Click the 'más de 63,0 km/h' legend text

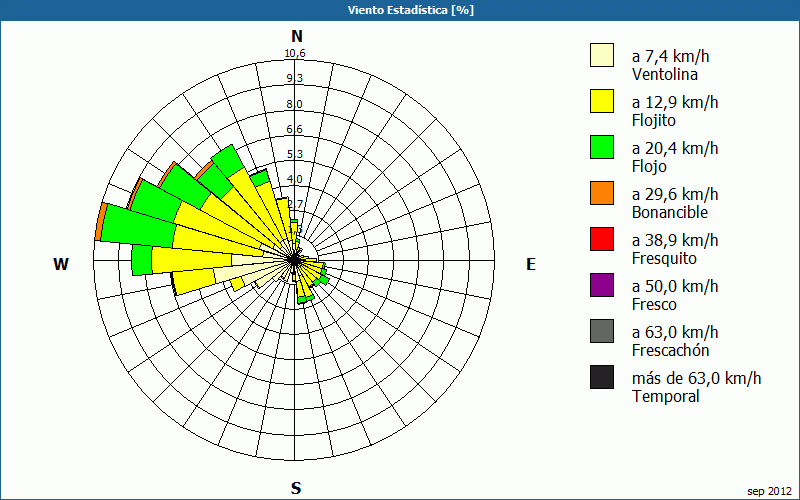click(696, 378)
